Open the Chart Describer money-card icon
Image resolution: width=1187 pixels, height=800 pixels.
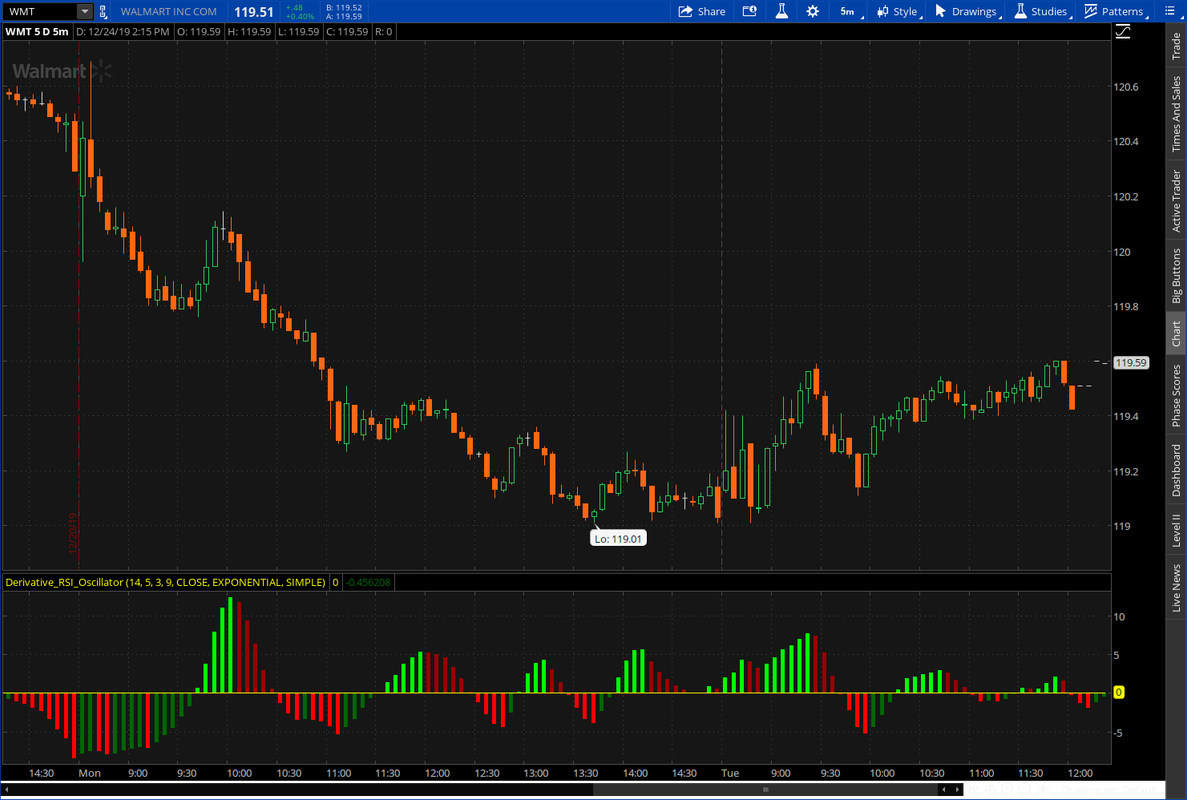749,11
